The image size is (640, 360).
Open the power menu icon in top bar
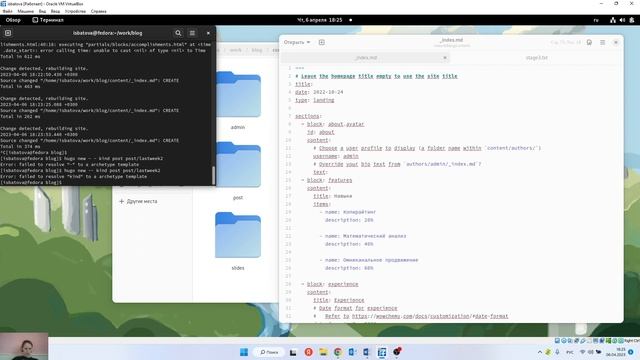[x=632, y=20]
